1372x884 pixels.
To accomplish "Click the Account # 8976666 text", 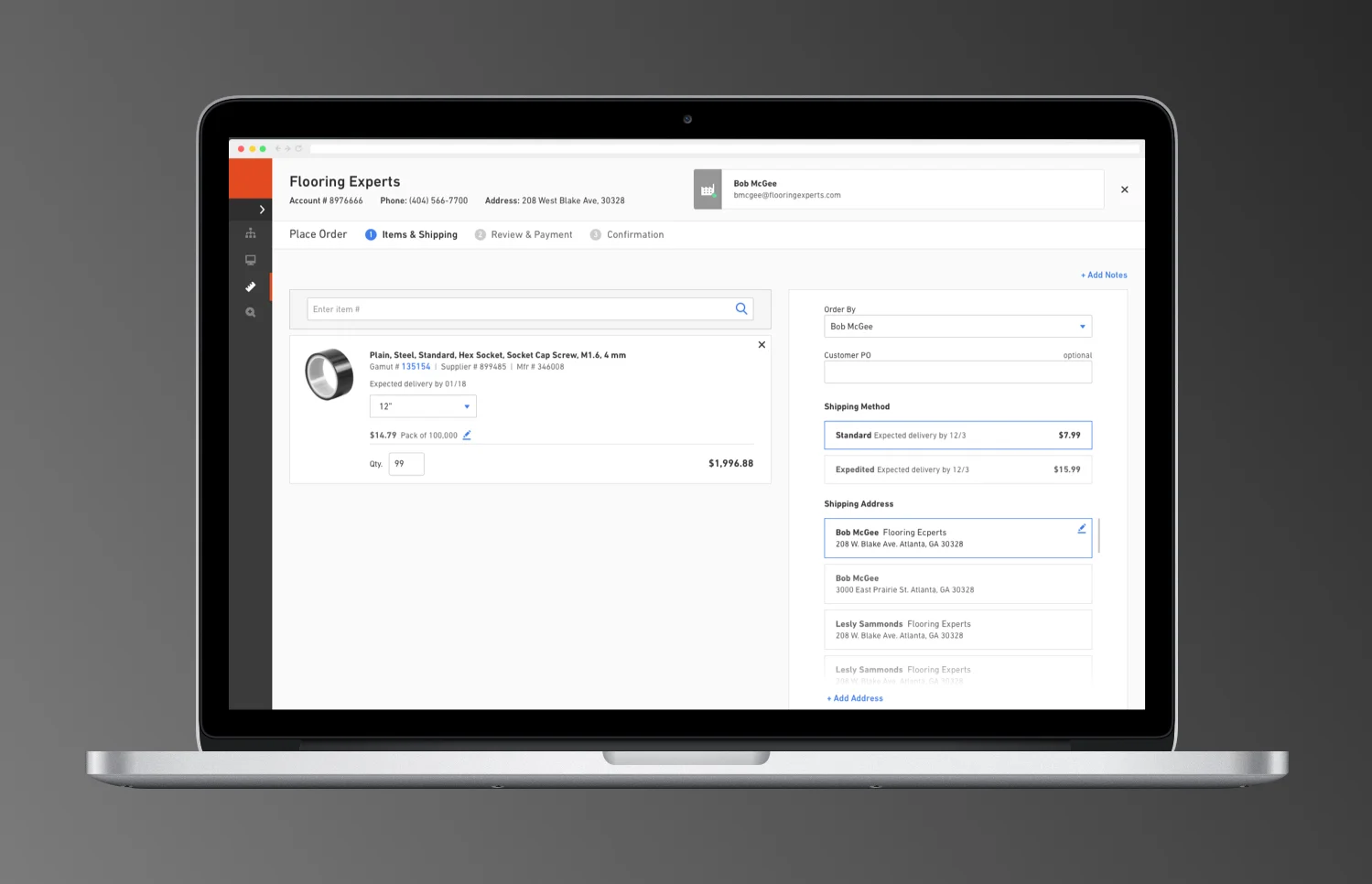I will click(326, 200).
